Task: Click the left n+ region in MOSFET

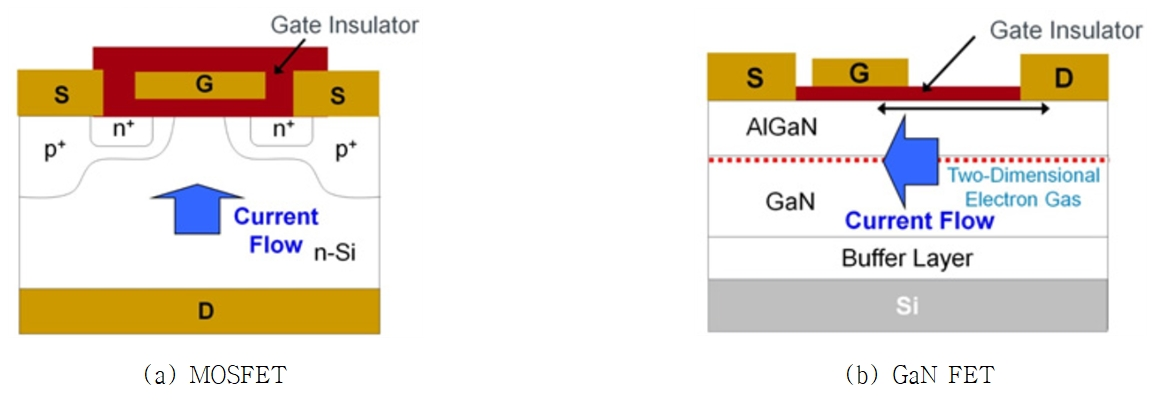Action: tap(122, 130)
